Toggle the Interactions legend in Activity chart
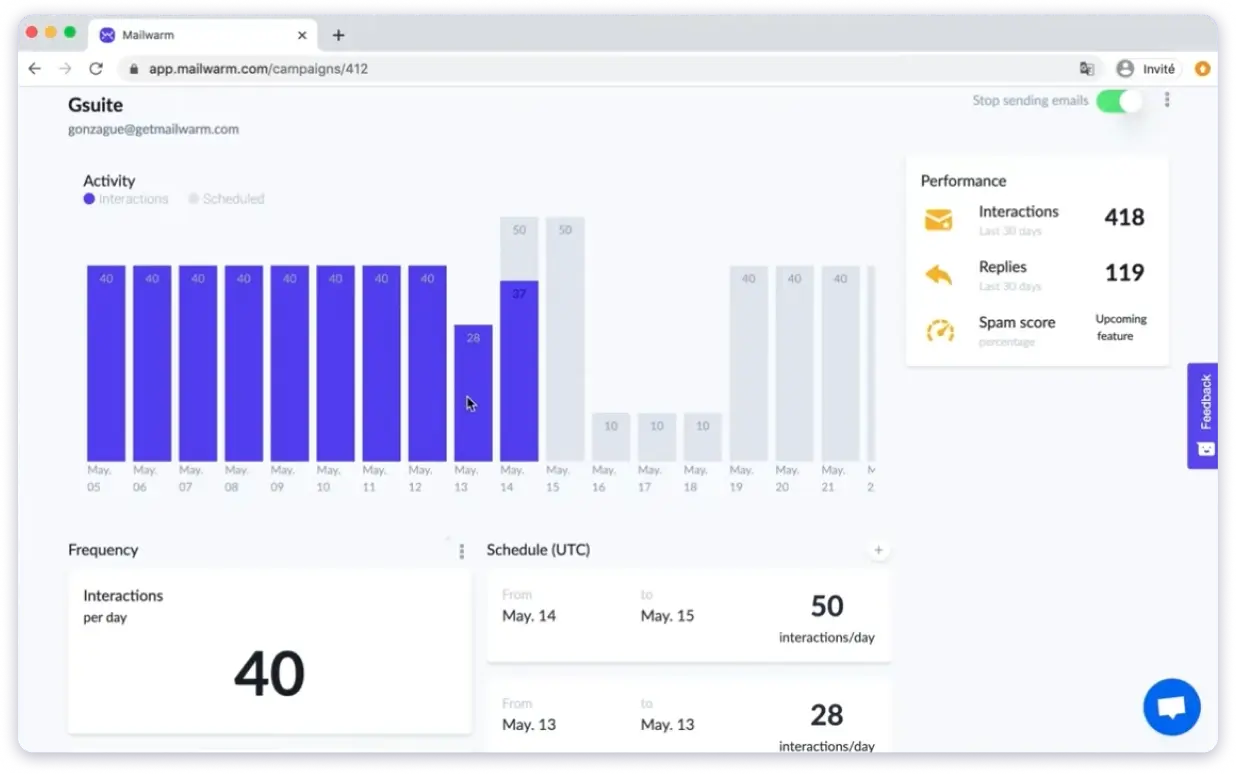Image resolution: width=1236 pixels, height=774 pixels. tap(125, 198)
